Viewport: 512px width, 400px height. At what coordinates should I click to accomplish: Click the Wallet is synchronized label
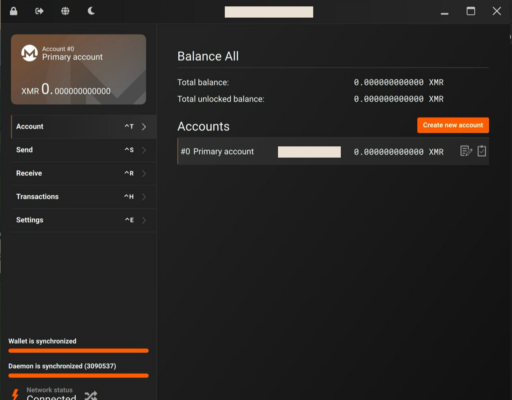point(42,341)
